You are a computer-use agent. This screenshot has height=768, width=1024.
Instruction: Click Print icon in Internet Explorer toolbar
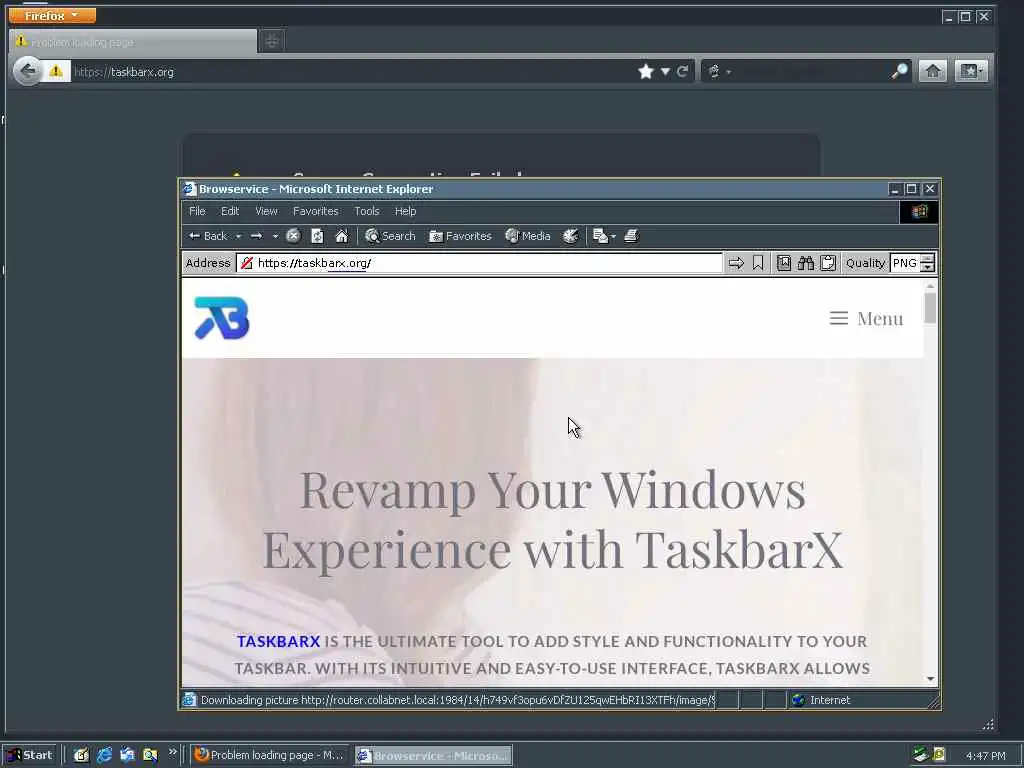coord(631,236)
